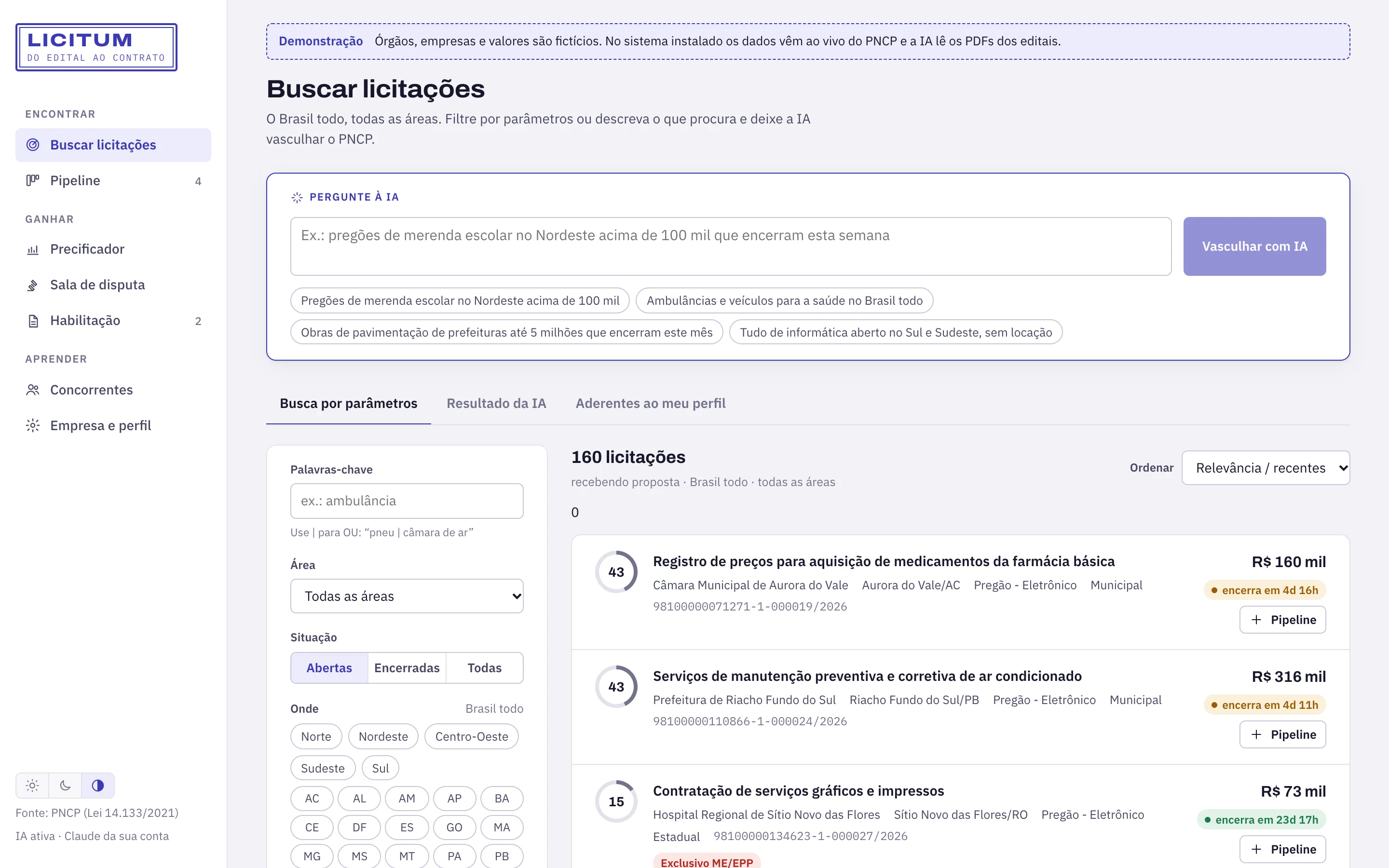Open the Ordenar relevância dropdown
This screenshot has height=868, width=1389.
(x=1266, y=468)
